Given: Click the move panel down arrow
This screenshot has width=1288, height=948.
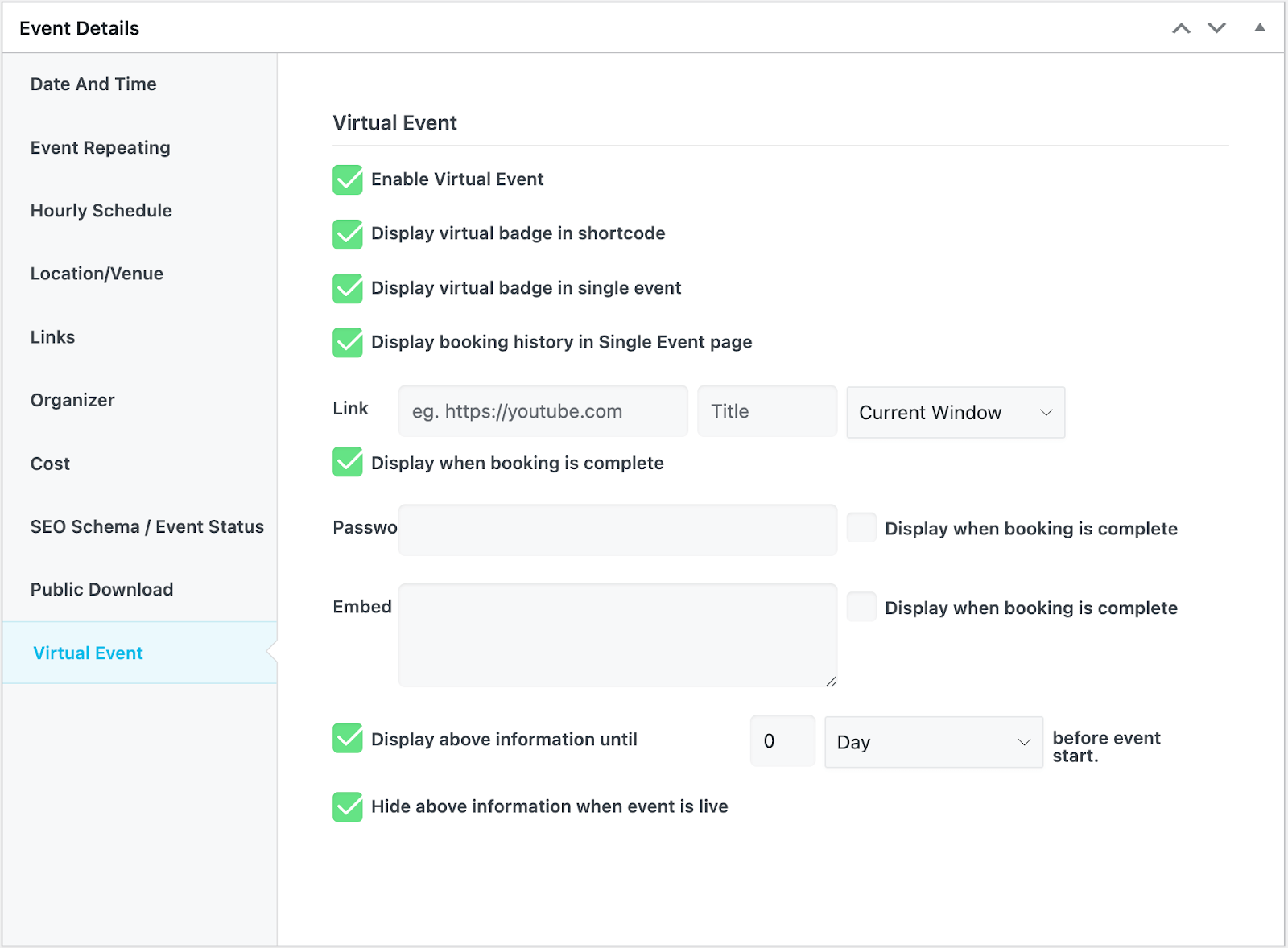Looking at the screenshot, I should 1216,28.
